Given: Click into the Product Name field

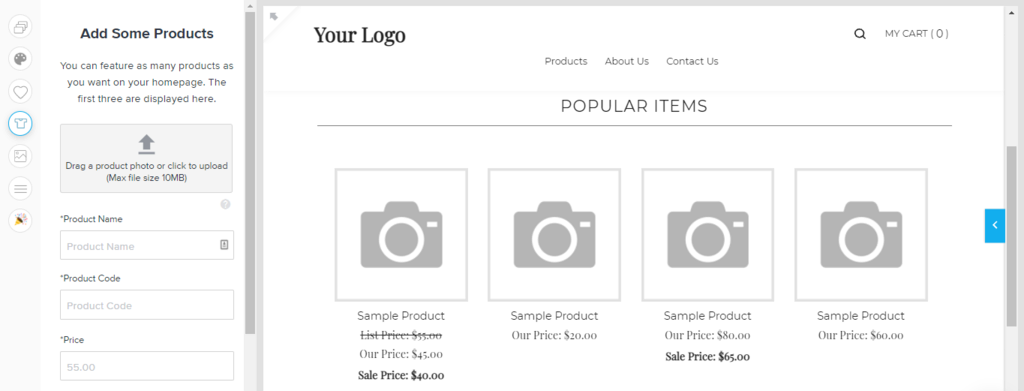Looking at the screenshot, I should tap(146, 245).
